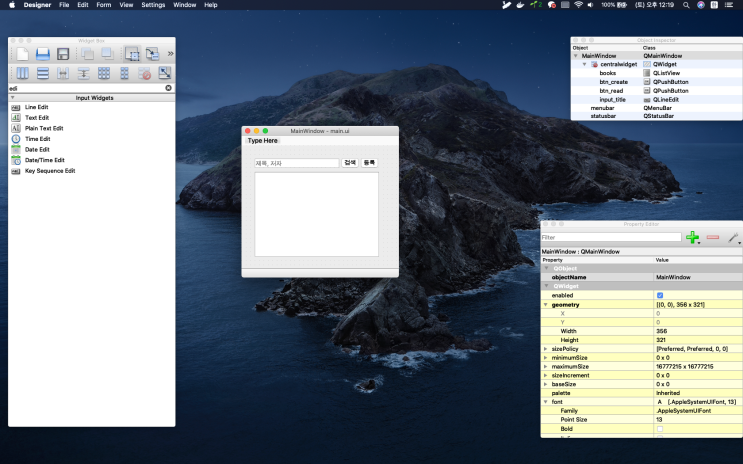This screenshot has width=743, height=464.
Task: Click the Open Form icon
Action: coord(43,54)
